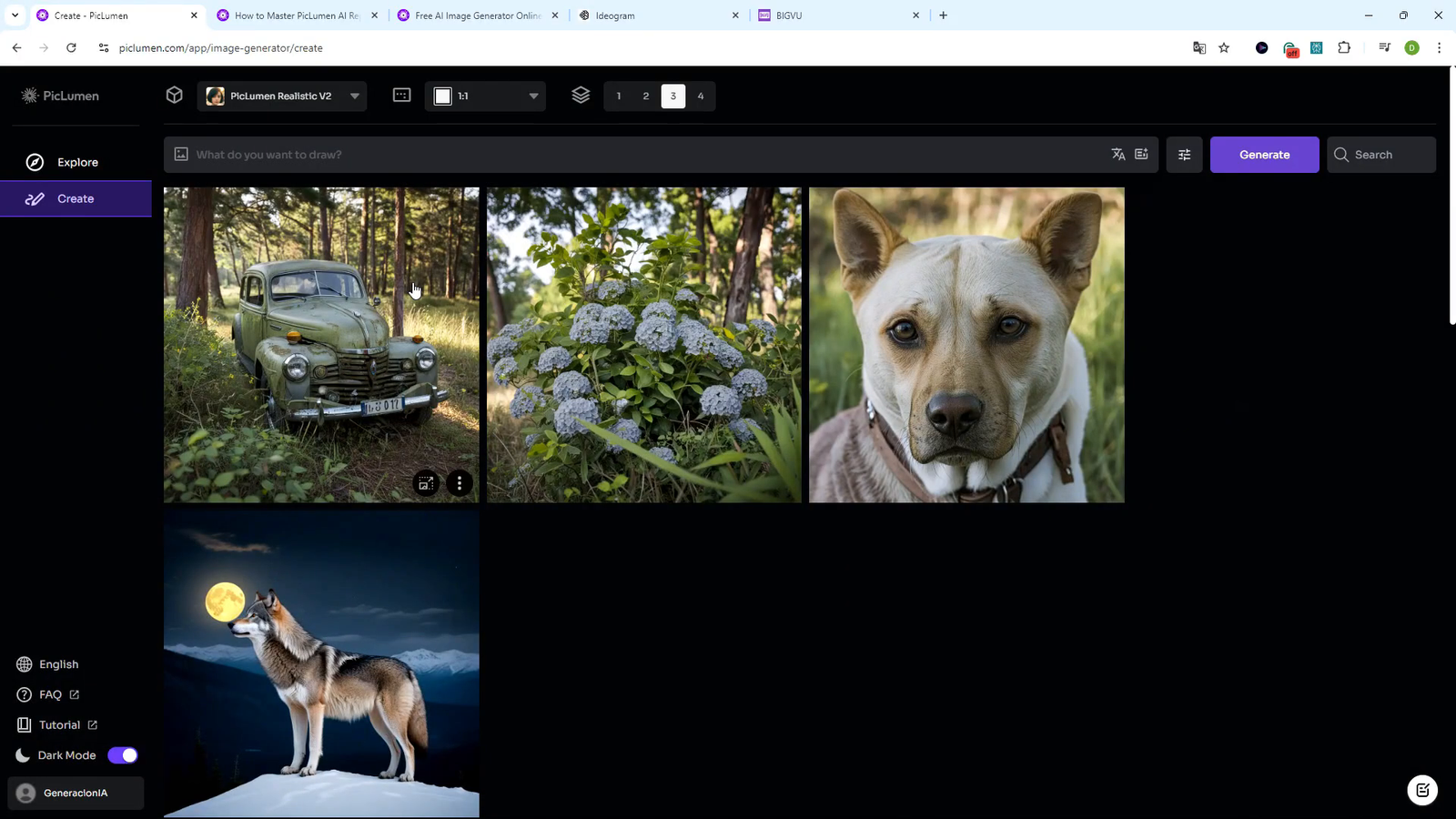The width and height of the screenshot is (1456, 819).
Task: Open the feedback note icon at bottom right
Action: [1422, 790]
